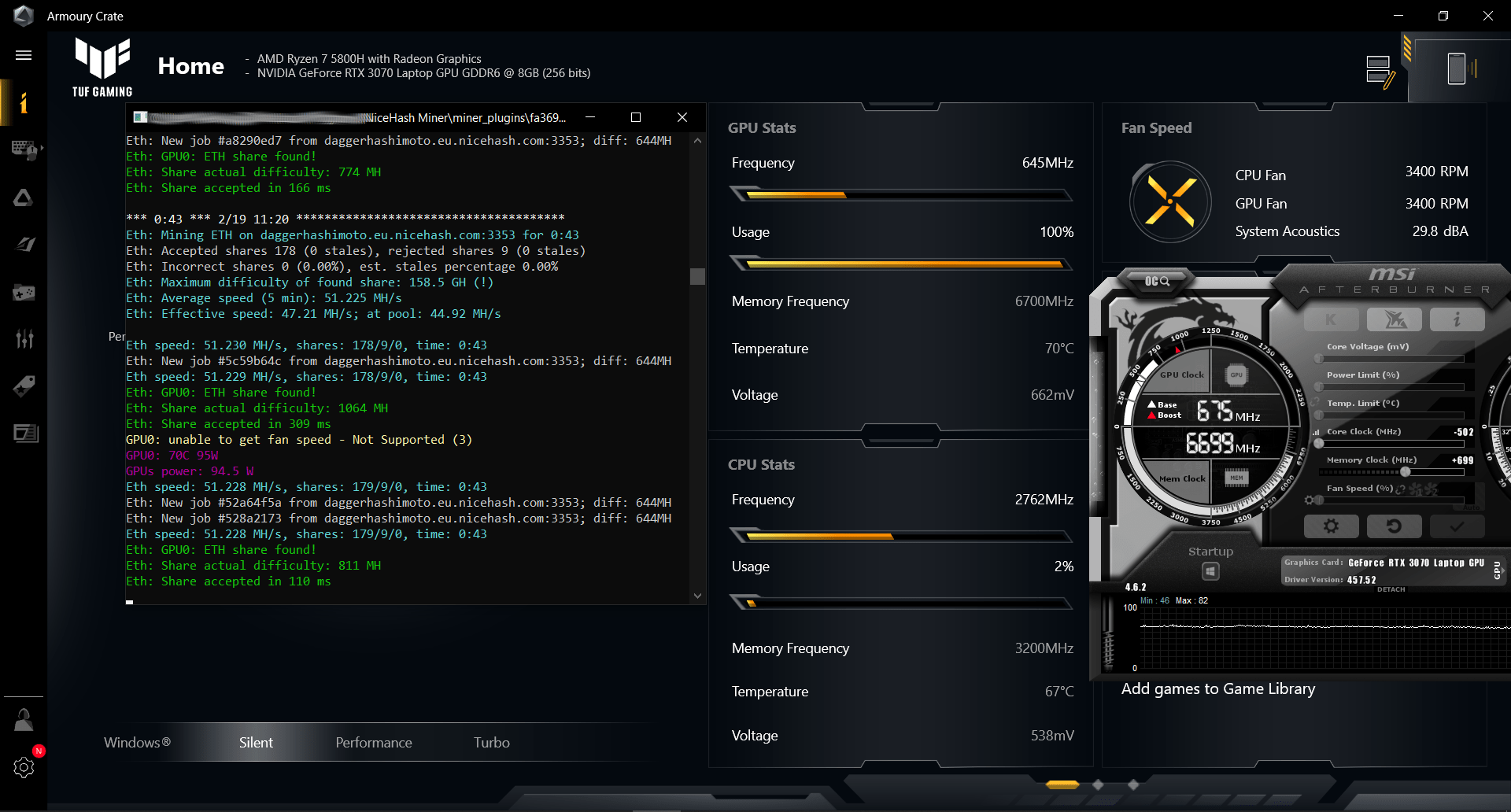Image resolution: width=1511 pixels, height=812 pixels.
Task: Open the Home info sidebar icon
Action: (24, 103)
